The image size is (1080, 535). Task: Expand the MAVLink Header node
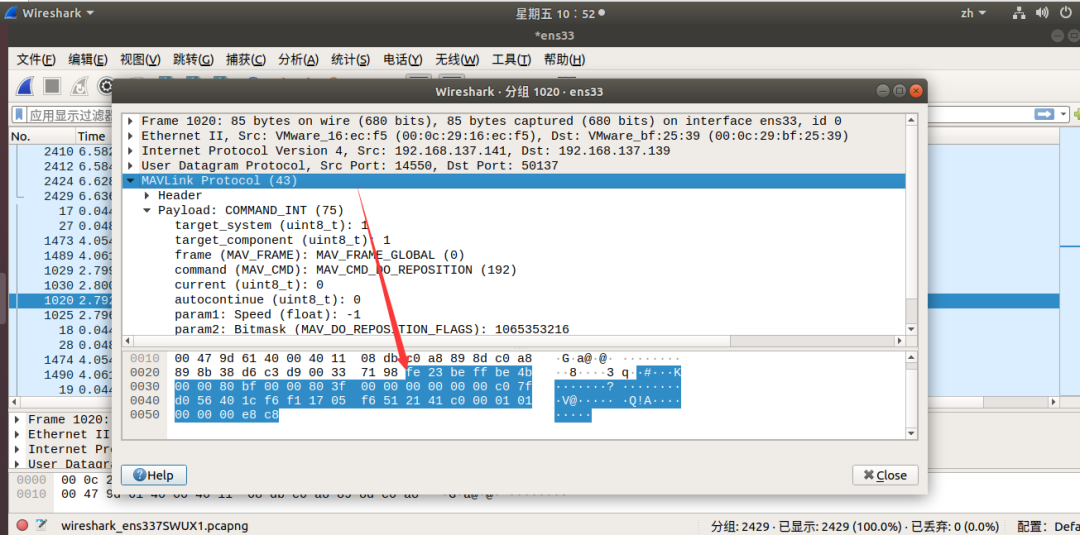click(147, 196)
